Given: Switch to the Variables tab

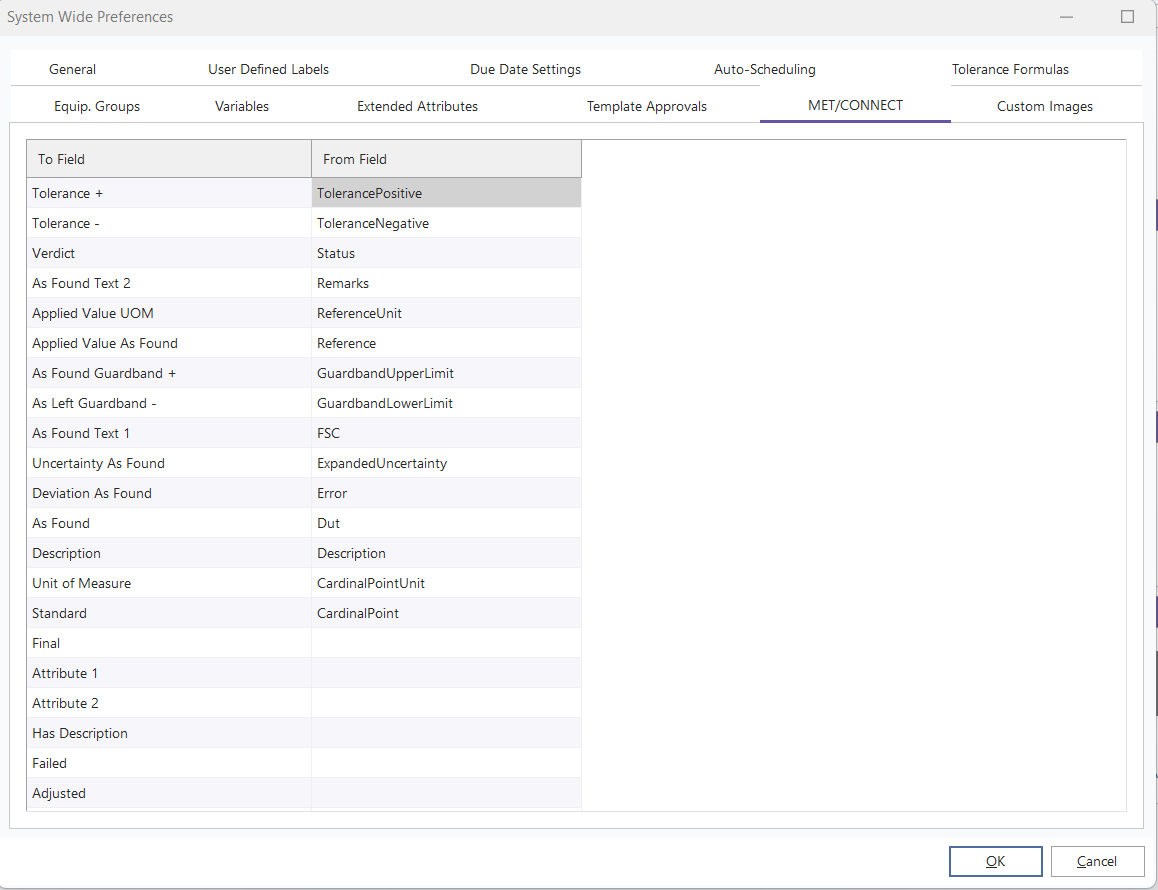Looking at the screenshot, I should 242,106.
